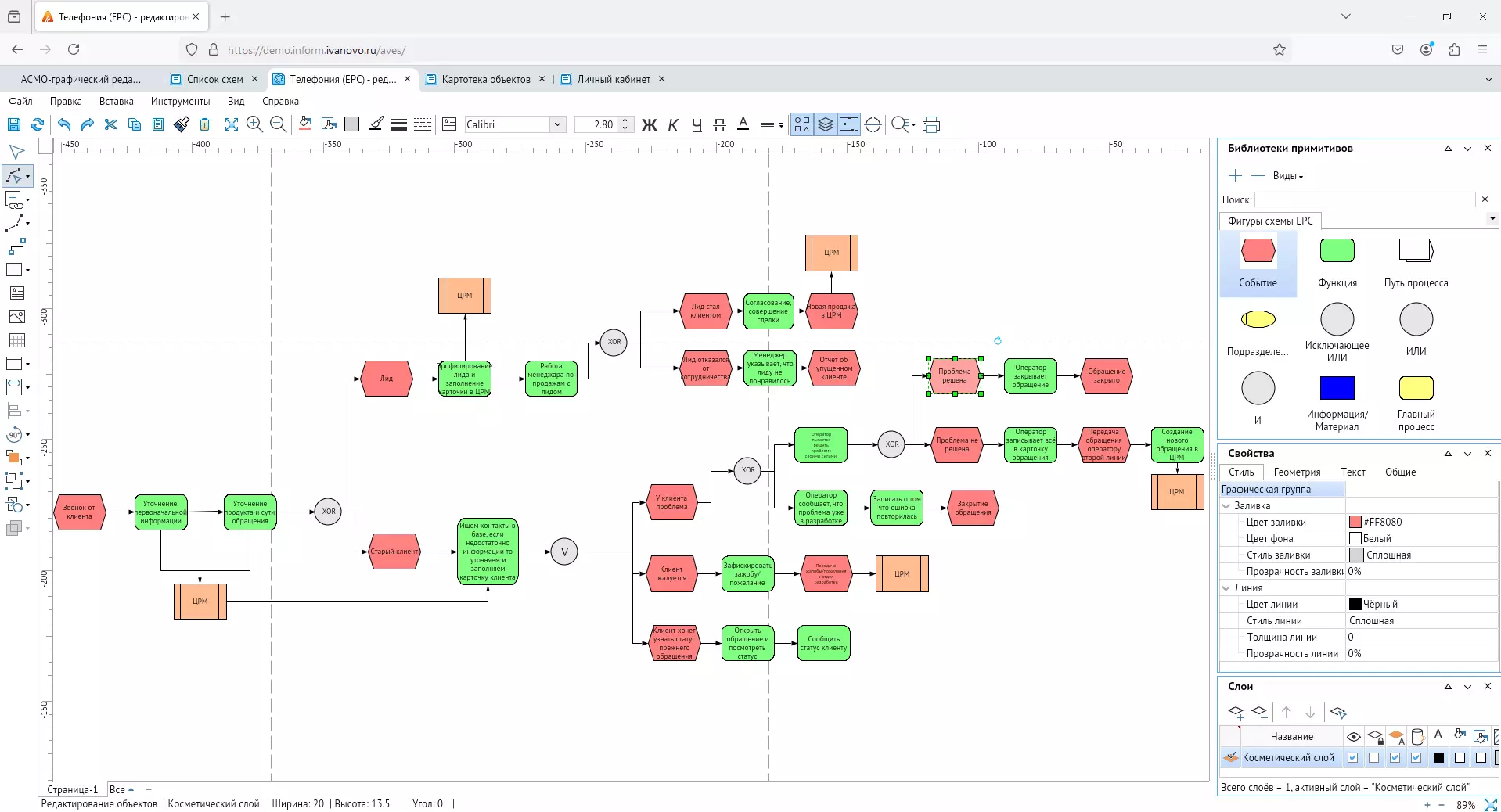Select the insert image tool
The width and height of the screenshot is (1501, 812).
pos(16,317)
